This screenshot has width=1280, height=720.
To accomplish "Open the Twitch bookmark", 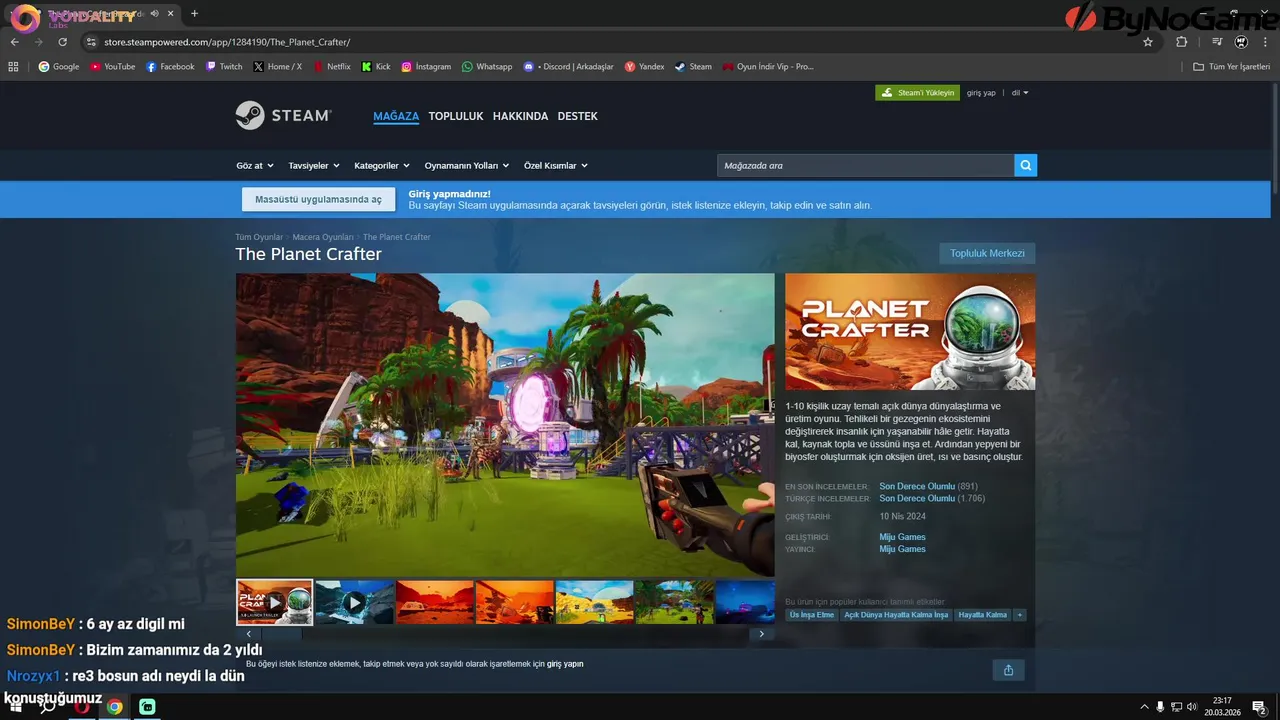I will (224, 67).
